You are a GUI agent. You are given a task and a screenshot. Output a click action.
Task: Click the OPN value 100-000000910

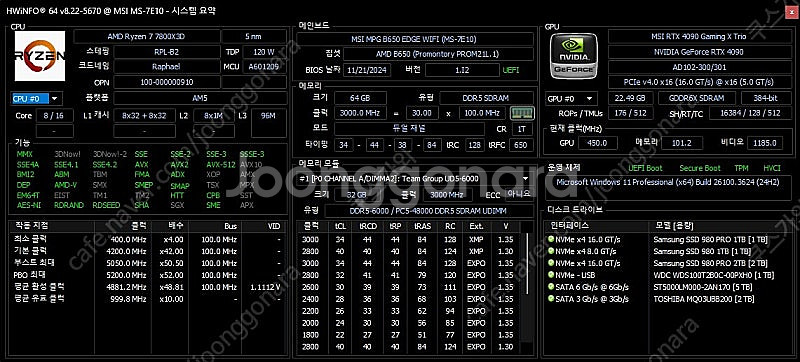click(166, 82)
